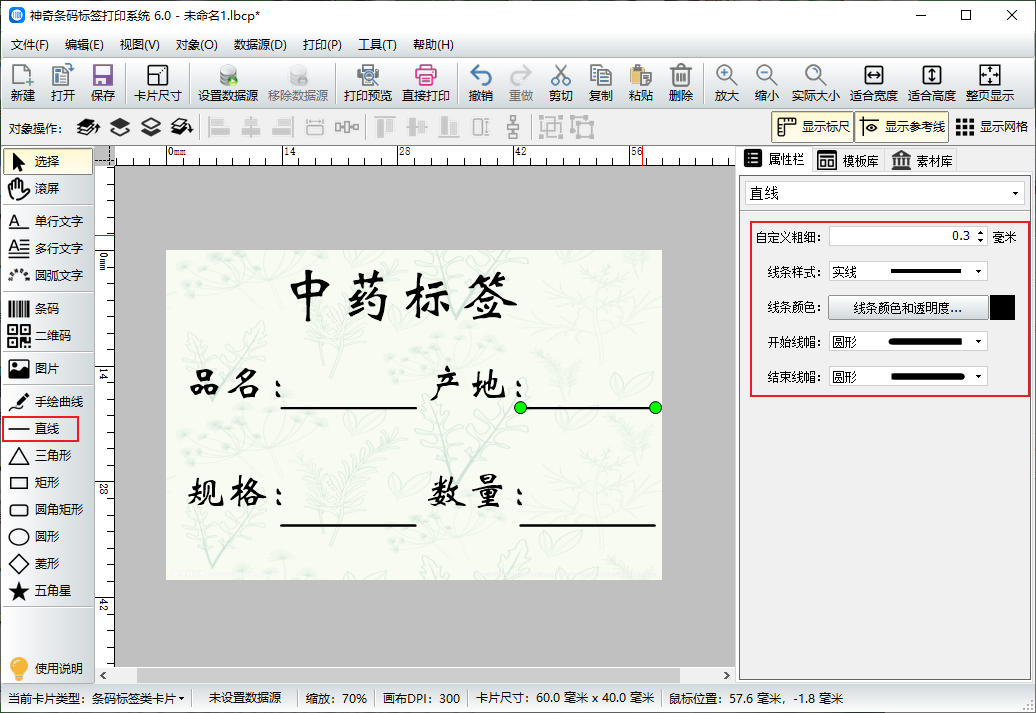Open the card size (卡片尺寸) settings
This screenshot has width=1036, height=713.
(157, 83)
